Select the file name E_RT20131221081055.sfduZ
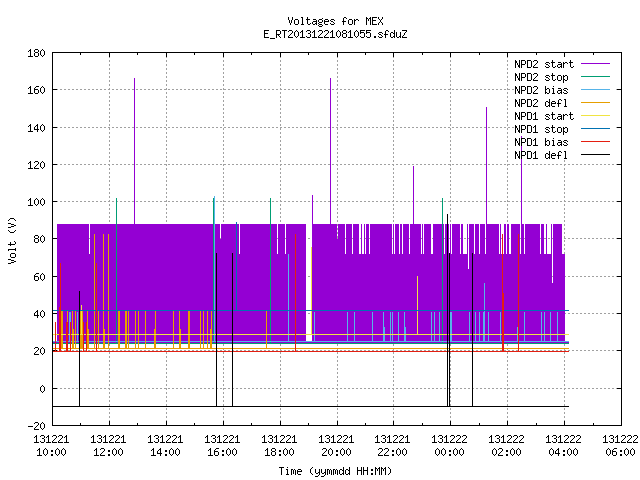This screenshot has height=480, width=640. [335, 34]
